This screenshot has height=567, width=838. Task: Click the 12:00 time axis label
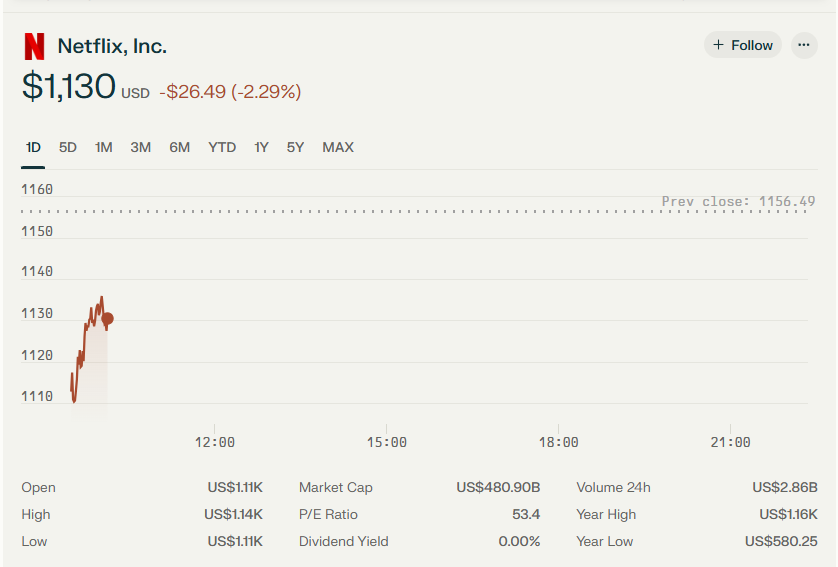(214, 442)
